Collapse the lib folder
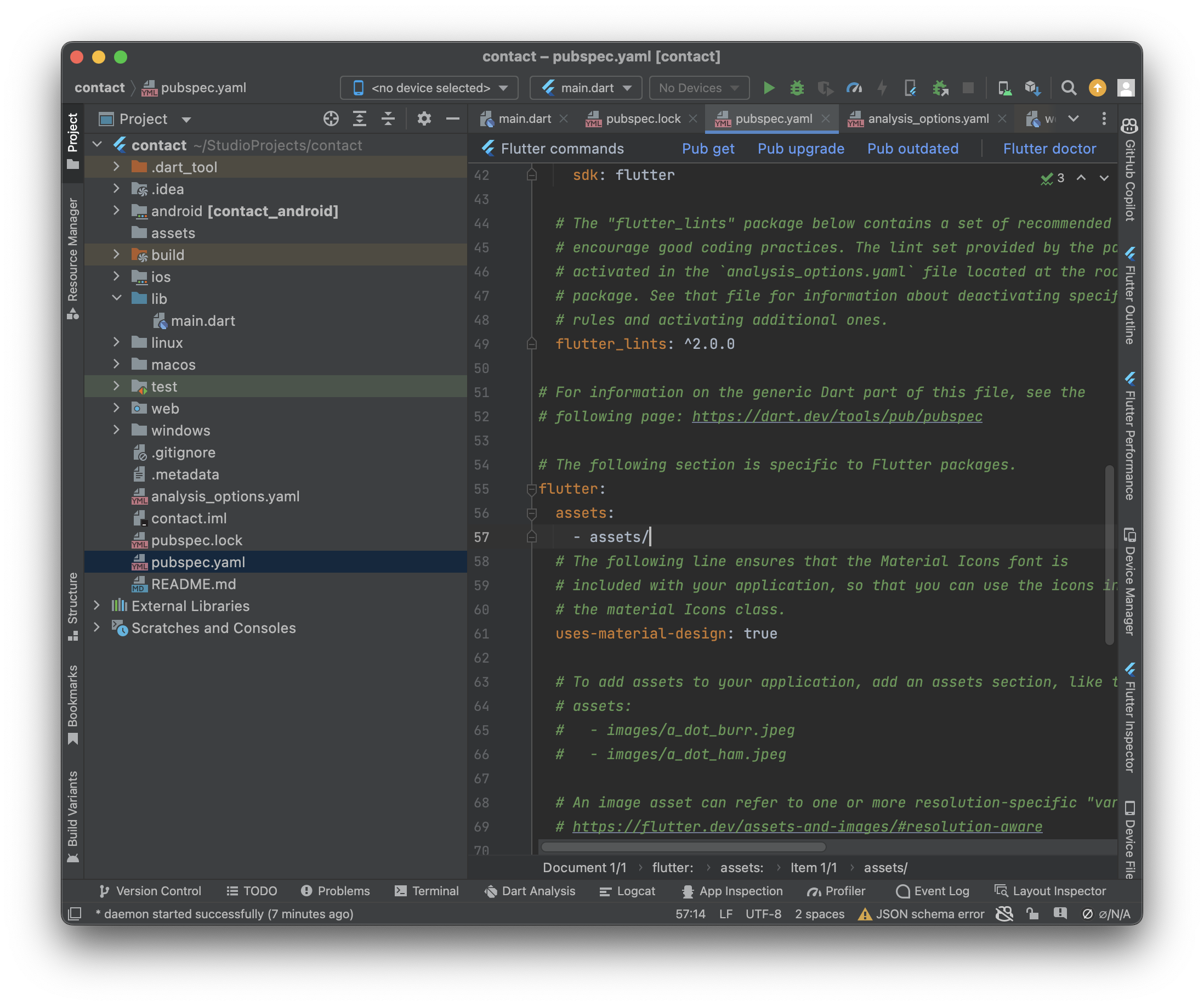The height and width of the screenshot is (1006, 1204). click(116, 298)
